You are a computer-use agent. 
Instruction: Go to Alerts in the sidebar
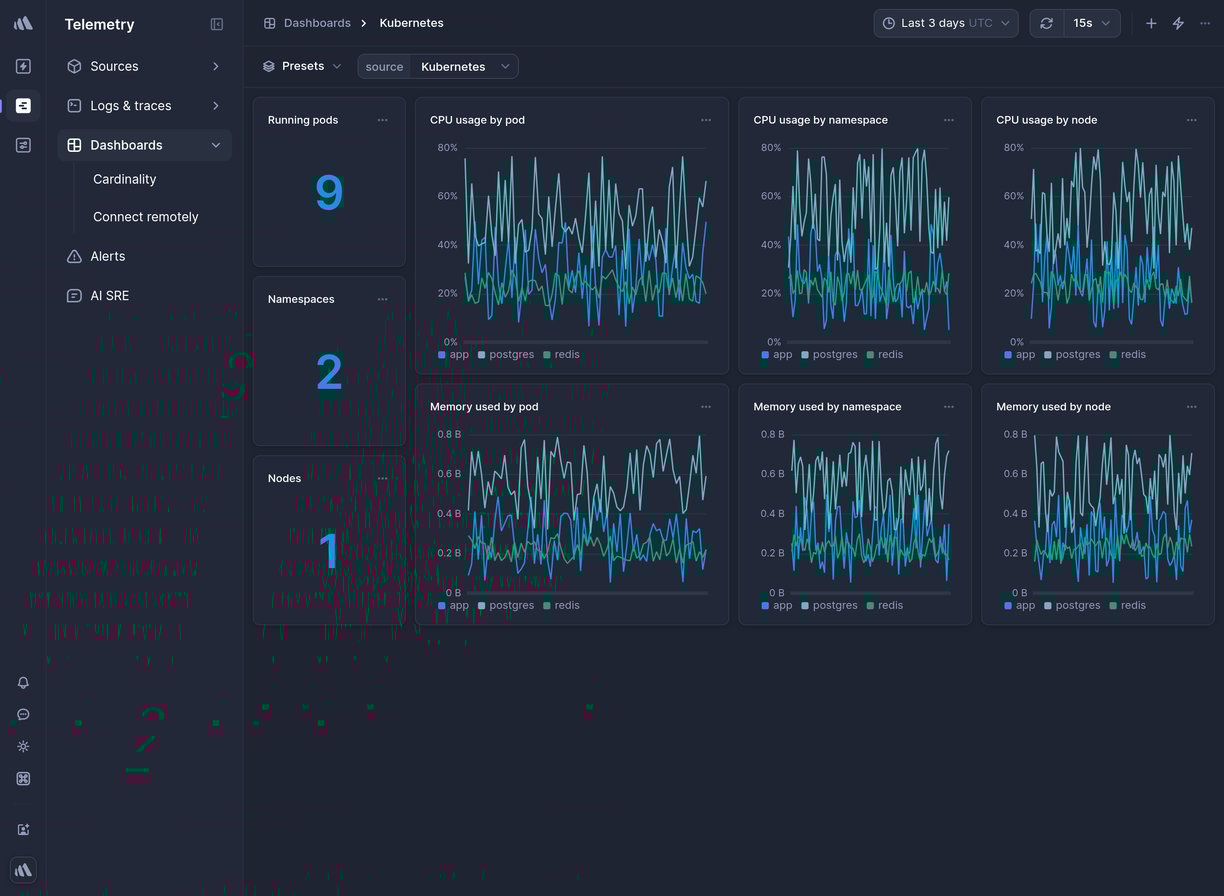point(108,256)
